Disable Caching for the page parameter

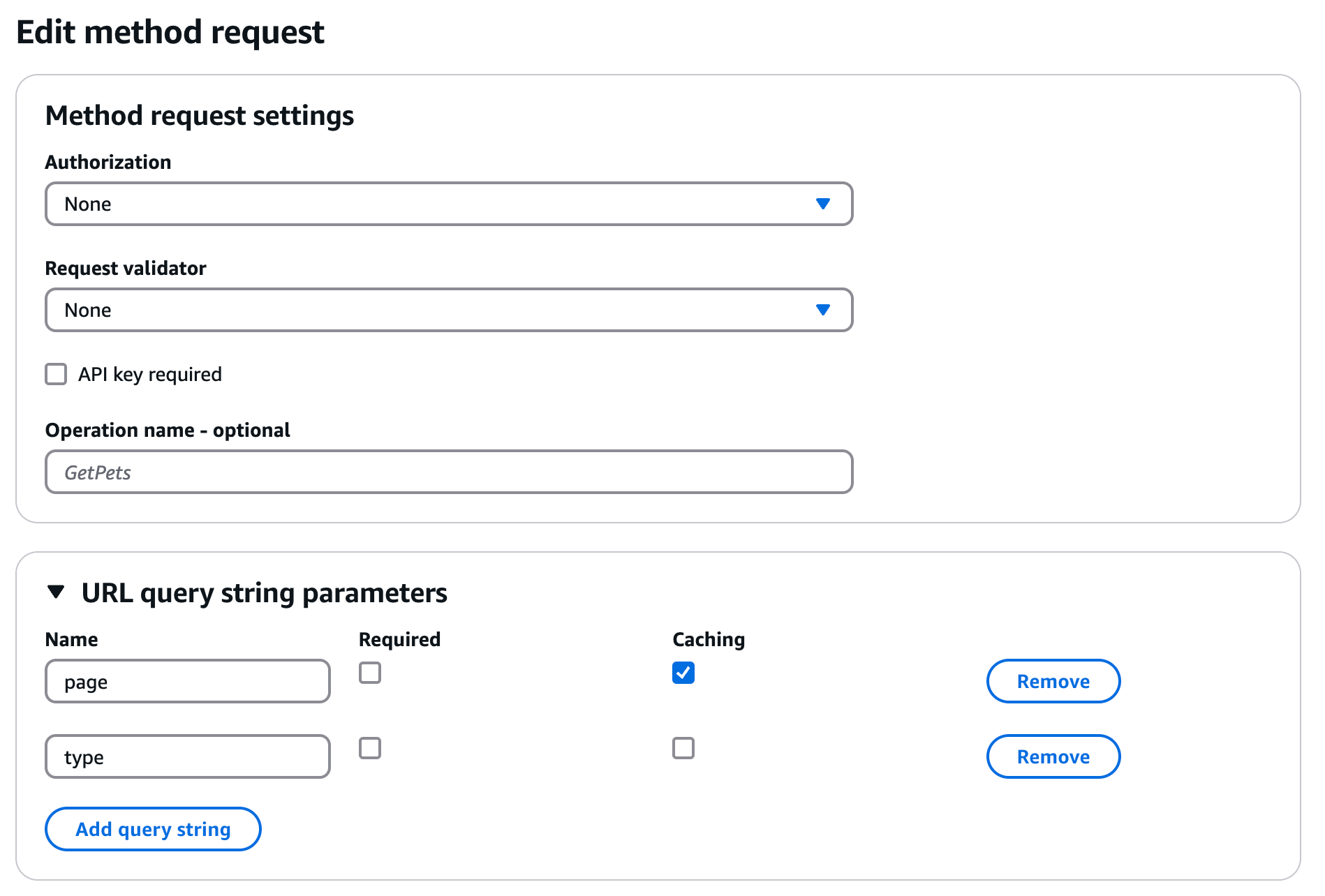(683, 673)
